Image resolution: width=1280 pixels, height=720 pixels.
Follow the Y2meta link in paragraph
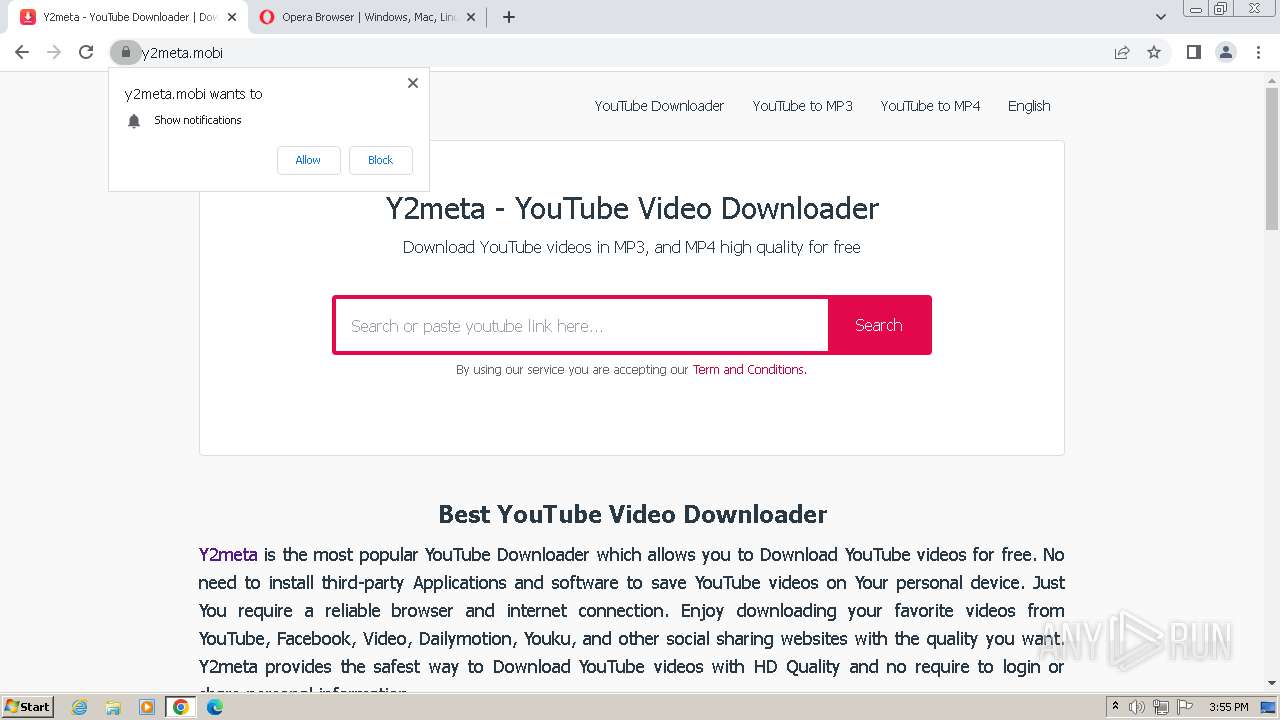pyautogui.click(x=228, y=554)
